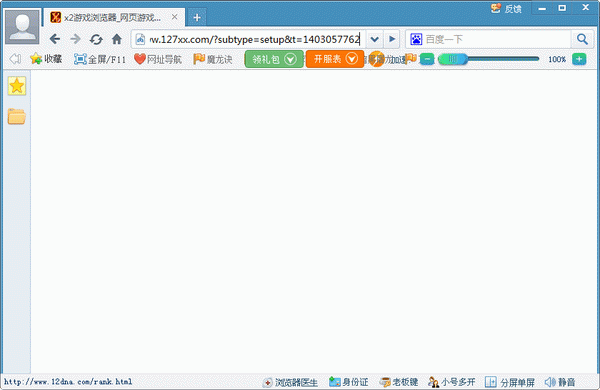Go forward with the right arrow
600x390 pixels.
pyautogui.click(x=75, y=39)
